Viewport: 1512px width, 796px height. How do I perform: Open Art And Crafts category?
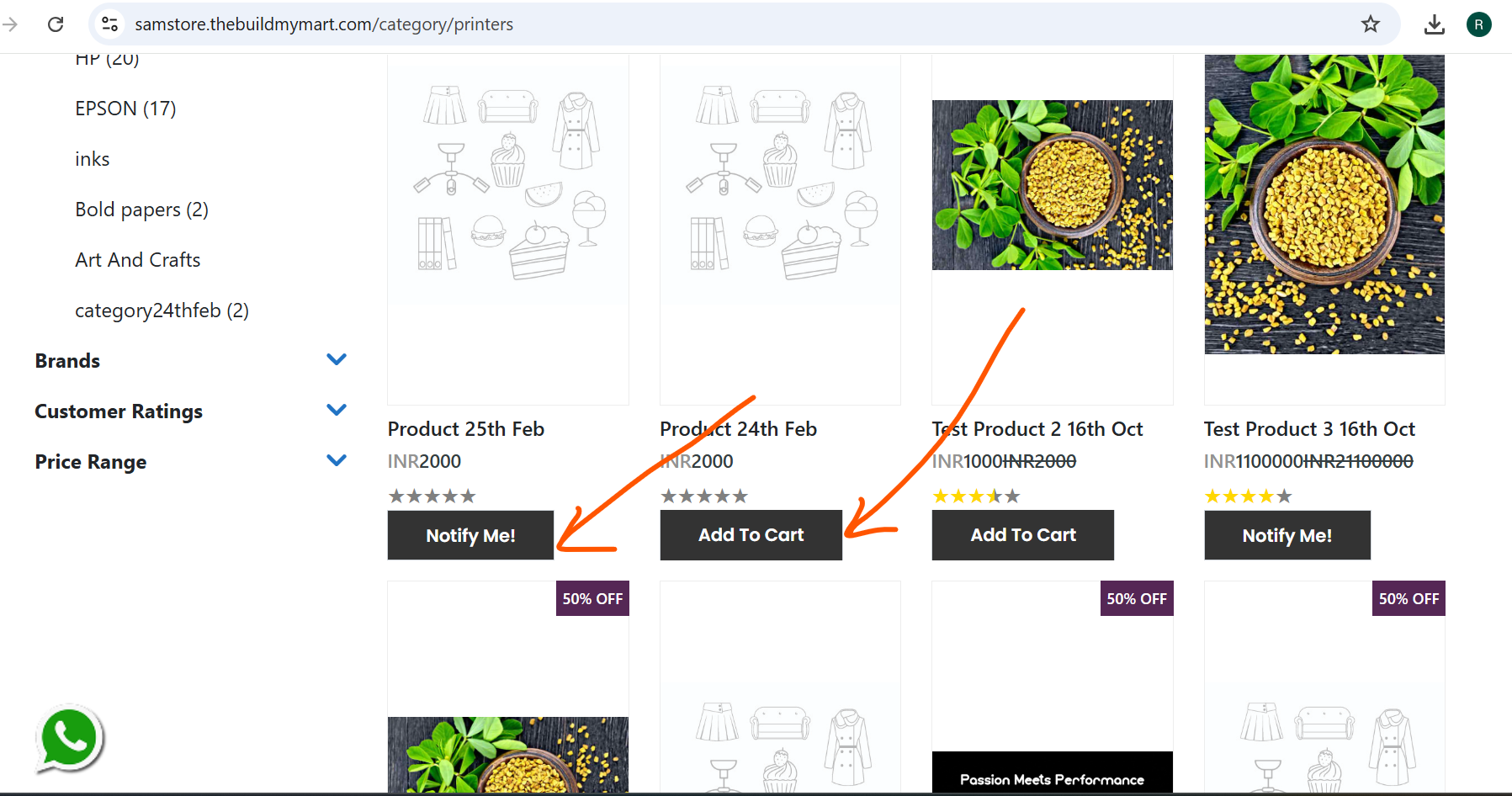point(138,260)
